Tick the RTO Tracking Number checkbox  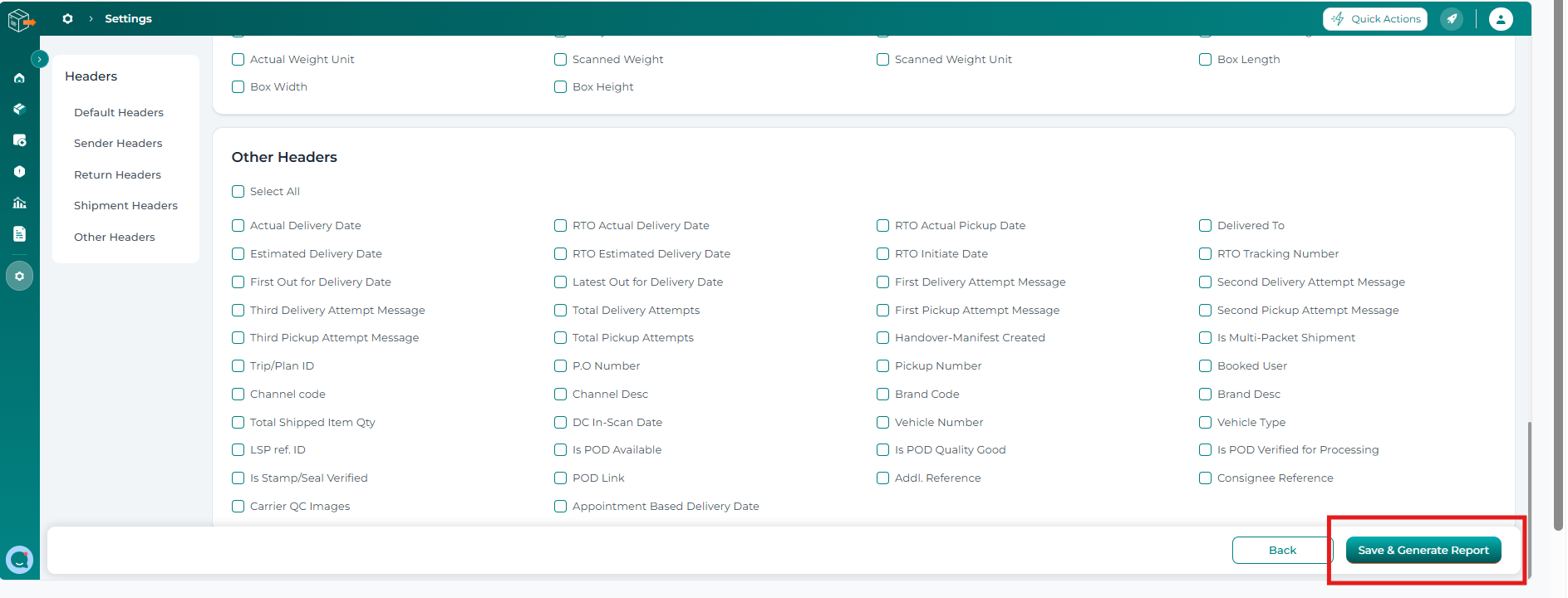pyautogui.click(x=1205, y=253)
